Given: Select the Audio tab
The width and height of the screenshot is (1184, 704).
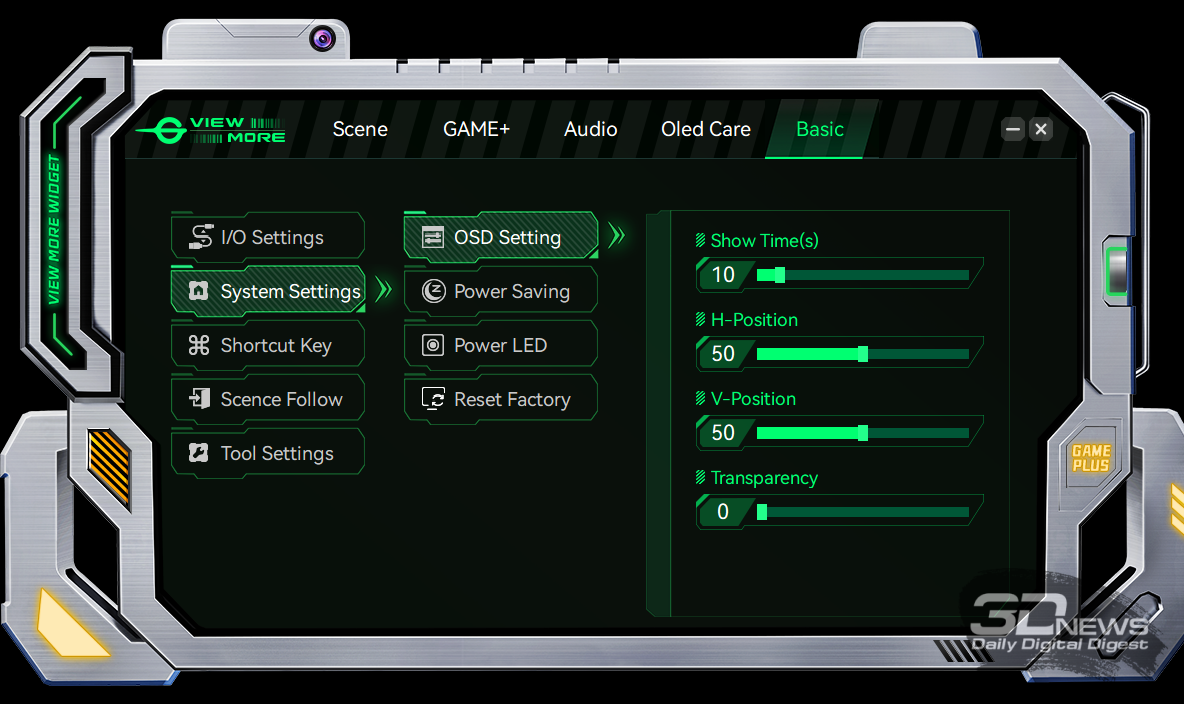Looking at the screenshot, I should tap(590, 129).
